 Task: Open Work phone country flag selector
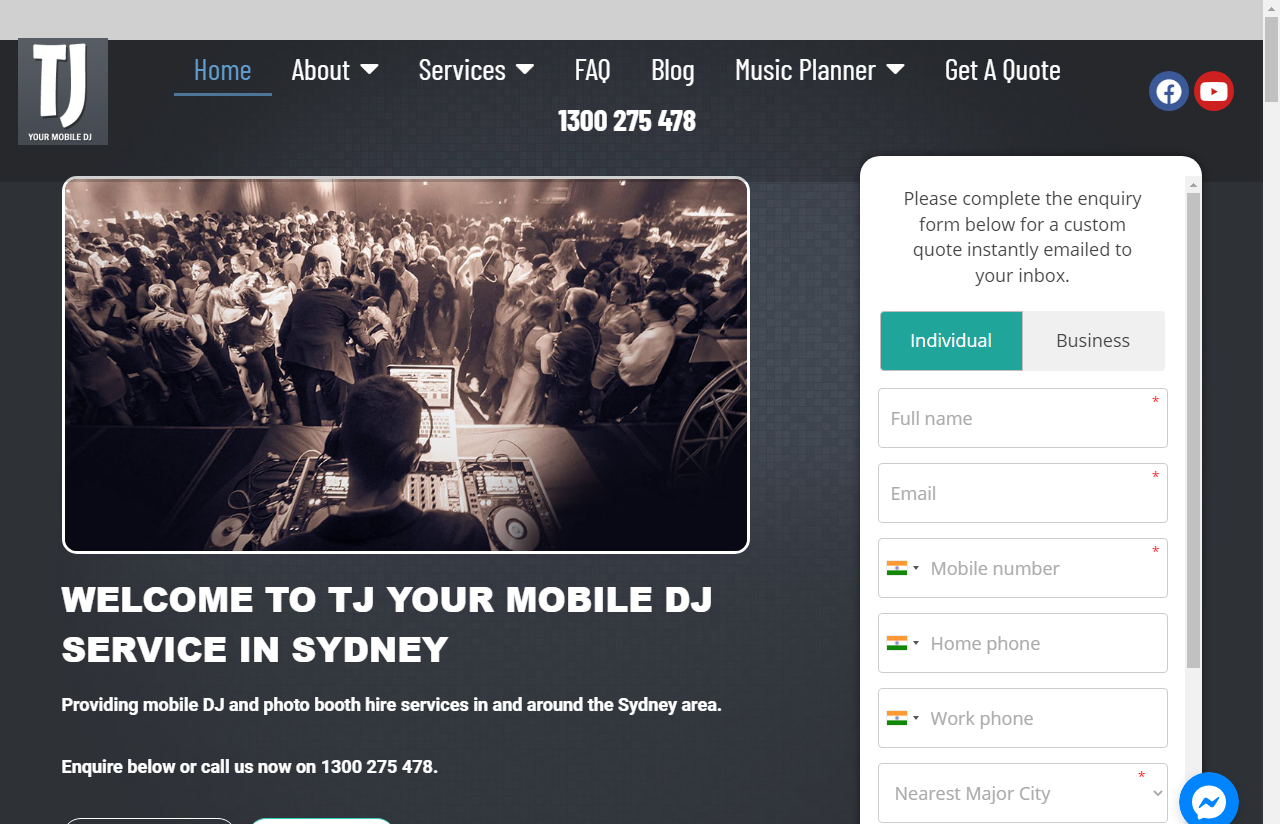(903, 718)
